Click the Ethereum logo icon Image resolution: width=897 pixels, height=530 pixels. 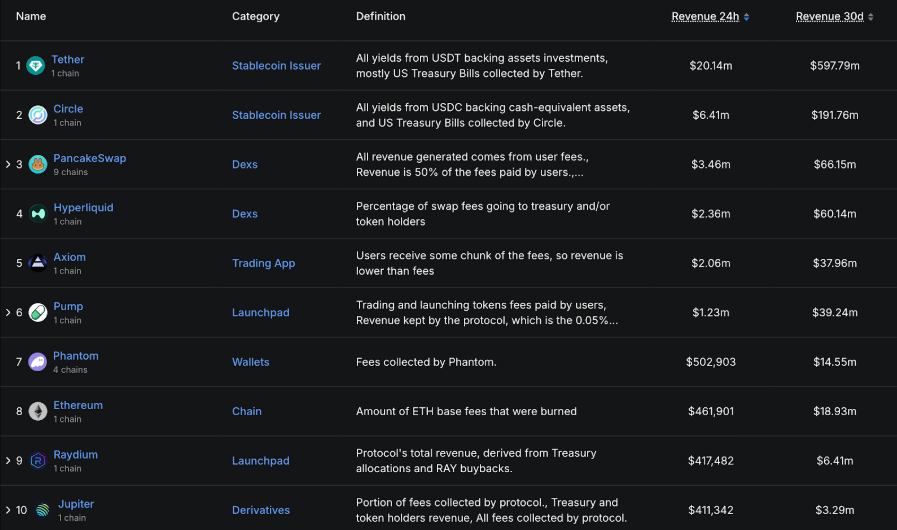point(38,411)
